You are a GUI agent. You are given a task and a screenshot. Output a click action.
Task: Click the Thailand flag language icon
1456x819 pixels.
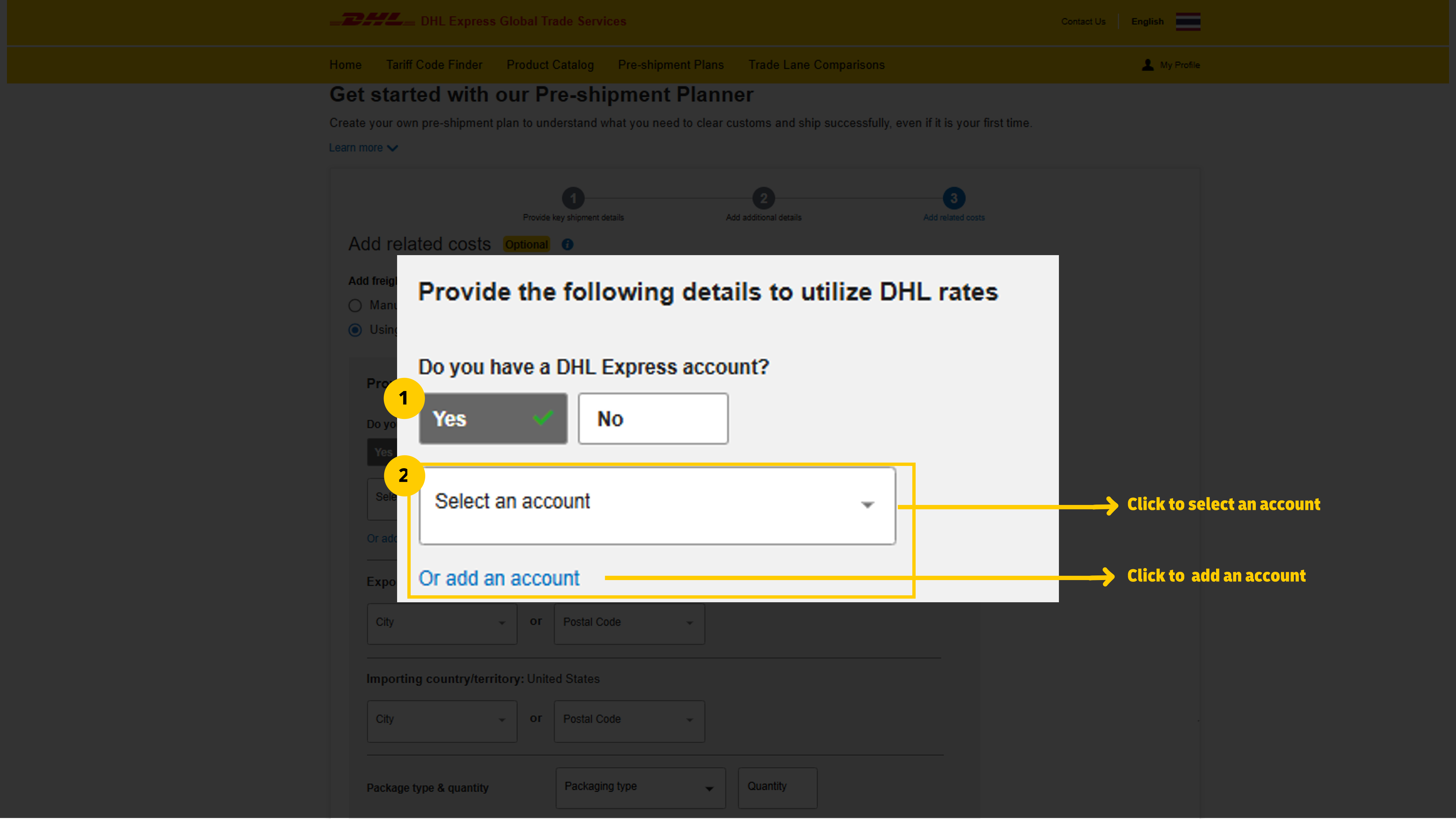point(1188,22)
